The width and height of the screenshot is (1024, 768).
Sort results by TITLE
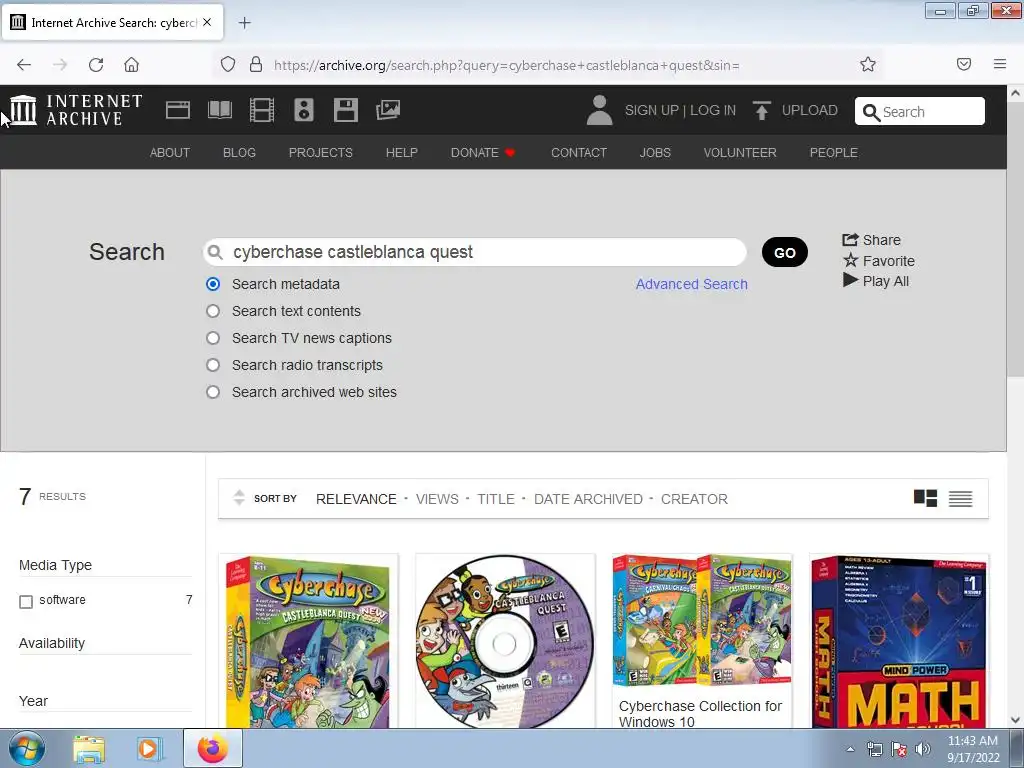[x=496, y=499]
